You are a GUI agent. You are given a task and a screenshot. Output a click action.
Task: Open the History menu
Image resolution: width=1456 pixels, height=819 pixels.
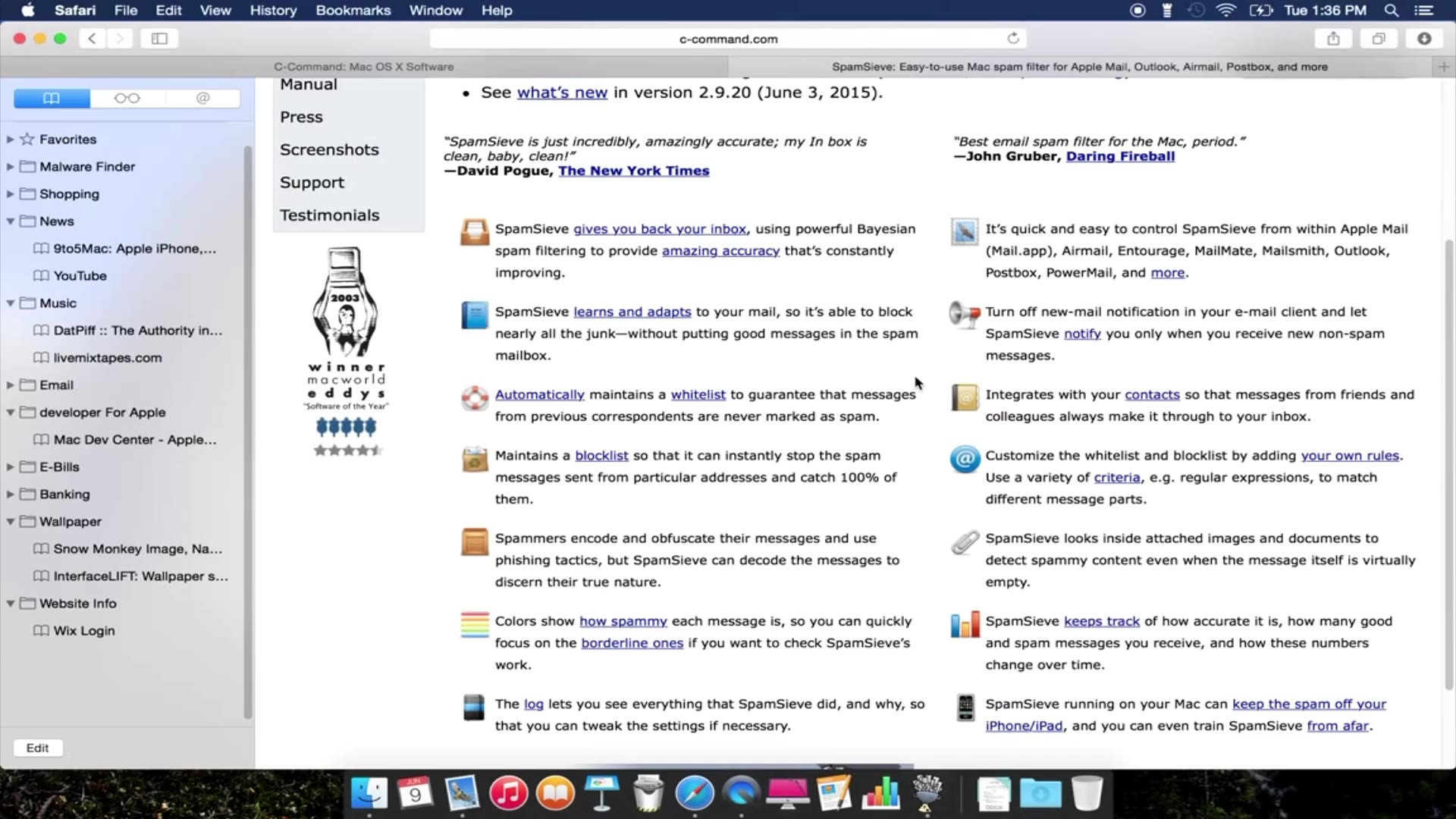273,11
